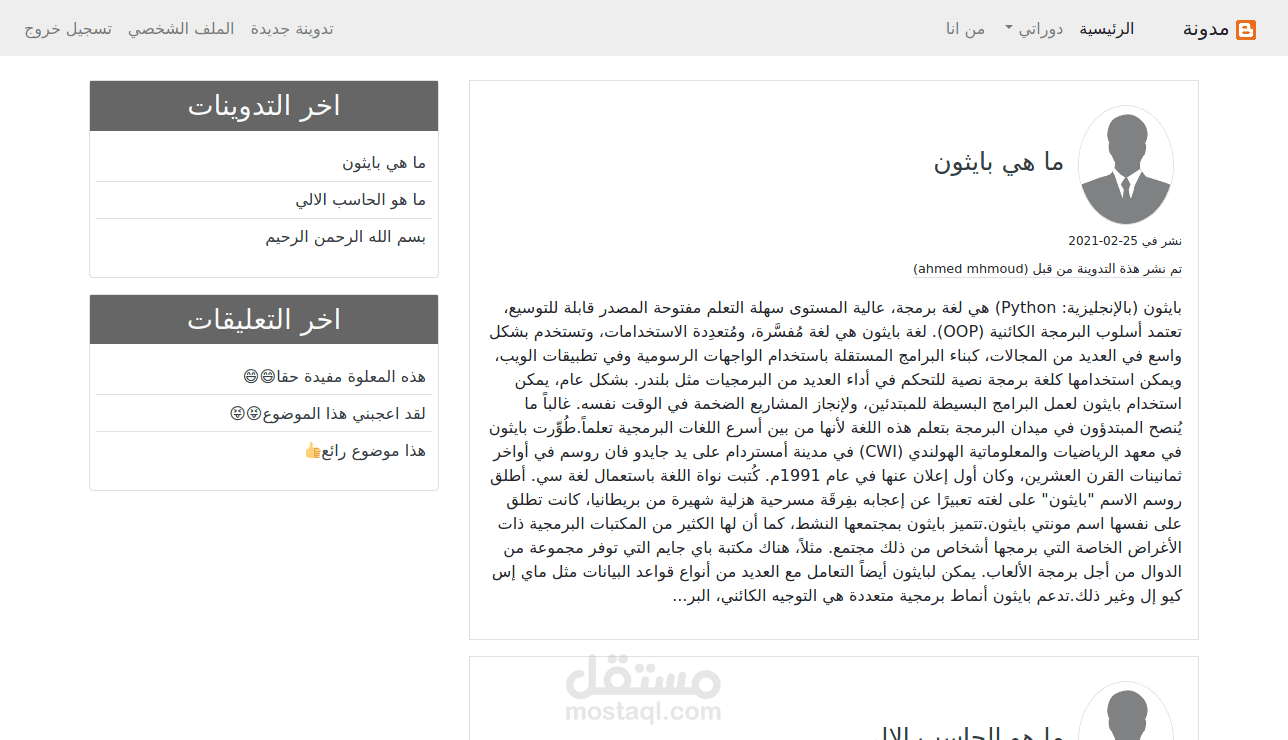1288x740 pixels.
Task: Select ما هي بايثون in اخر التدوينات sidebar
Action: 384,163
